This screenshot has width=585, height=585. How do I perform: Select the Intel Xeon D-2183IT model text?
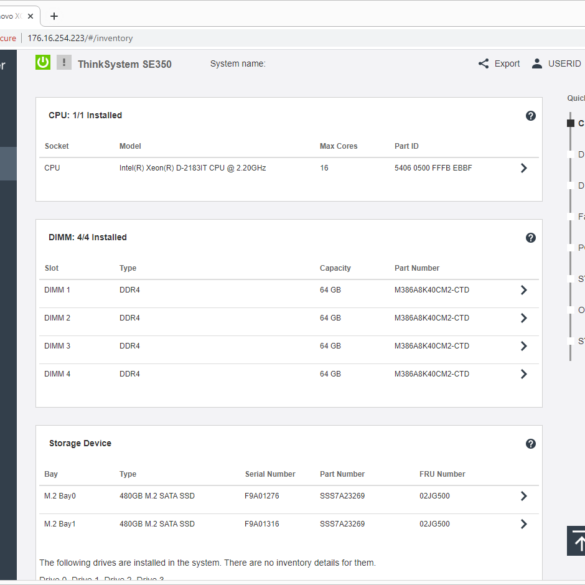click(x=193, y=168)
